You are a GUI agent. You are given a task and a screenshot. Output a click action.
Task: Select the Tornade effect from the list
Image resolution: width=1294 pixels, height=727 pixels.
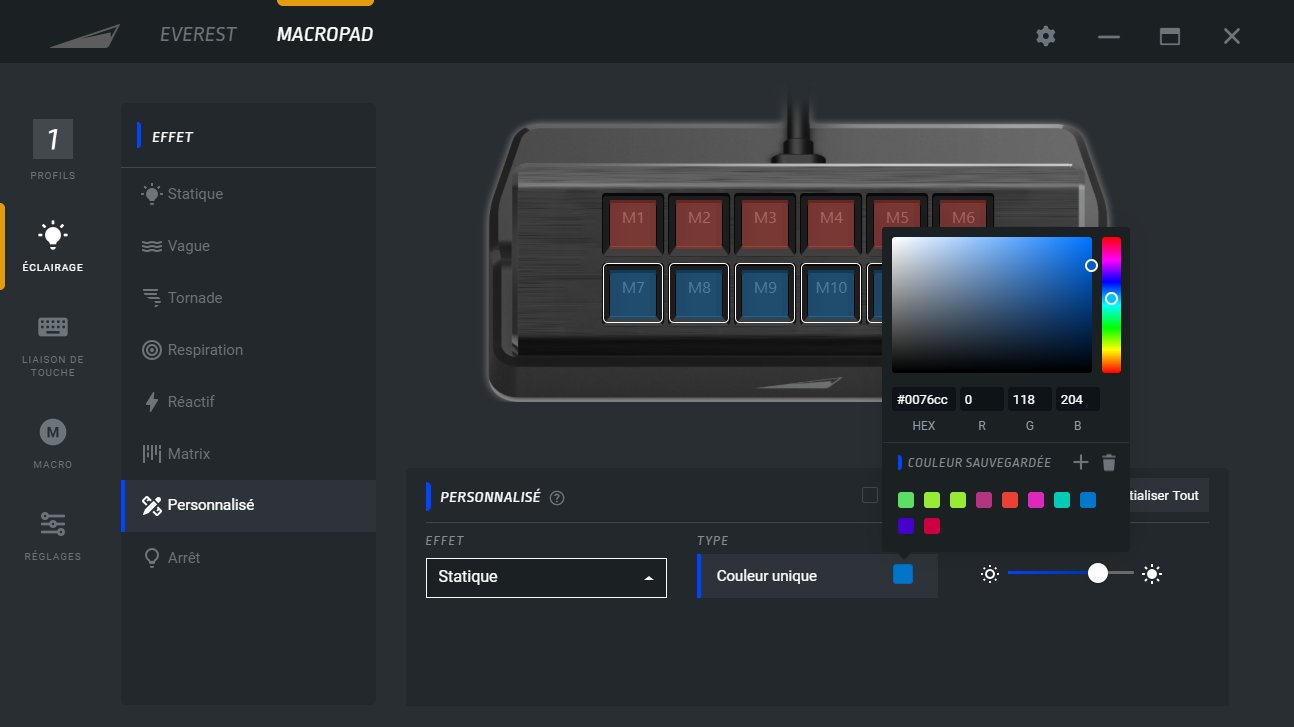click(197, 297)
